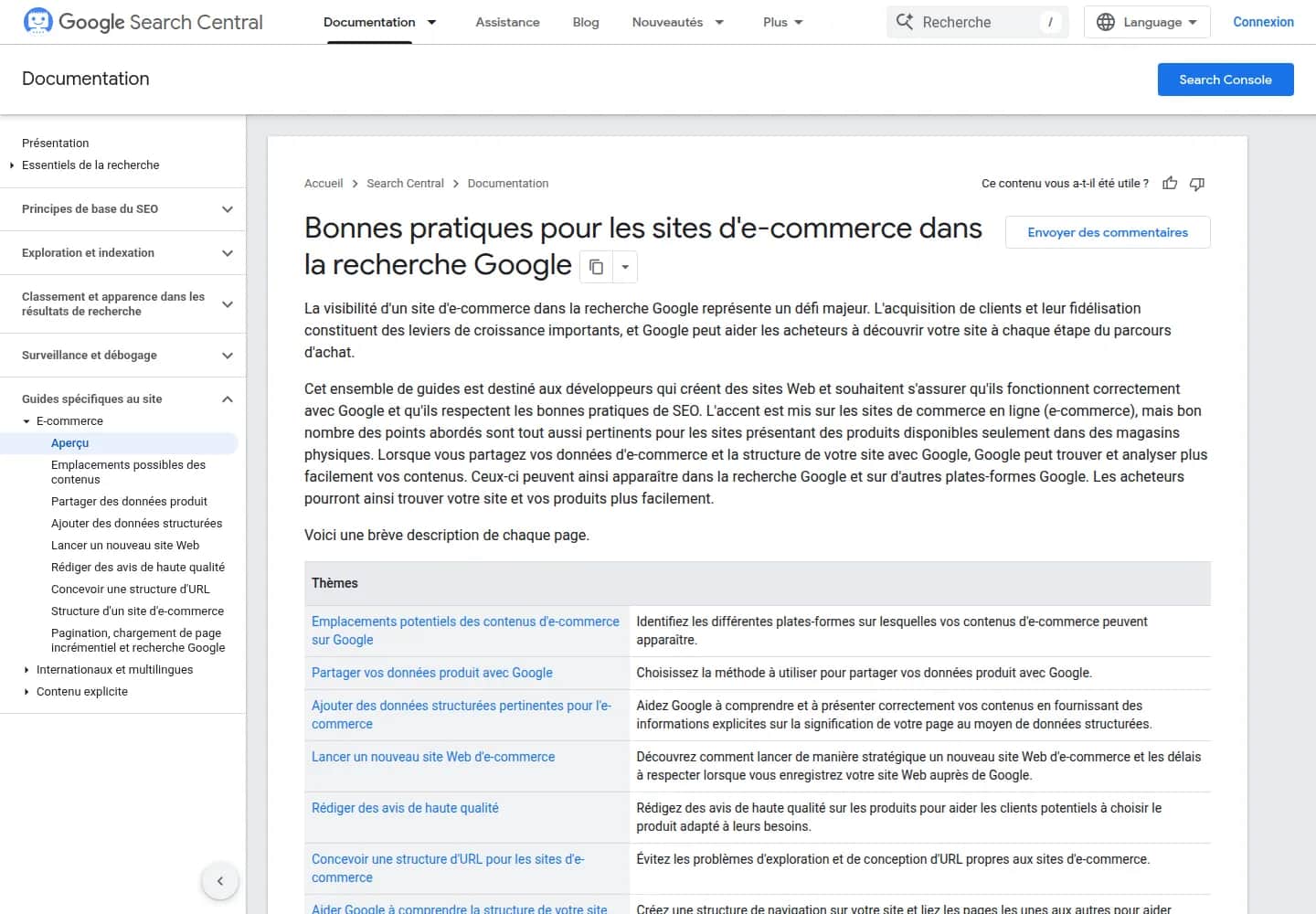Open Ajouter des données structurées sidebar item
Image resolution: width=1316 pixels, height=914 pixels.
[x=137, y=524]
